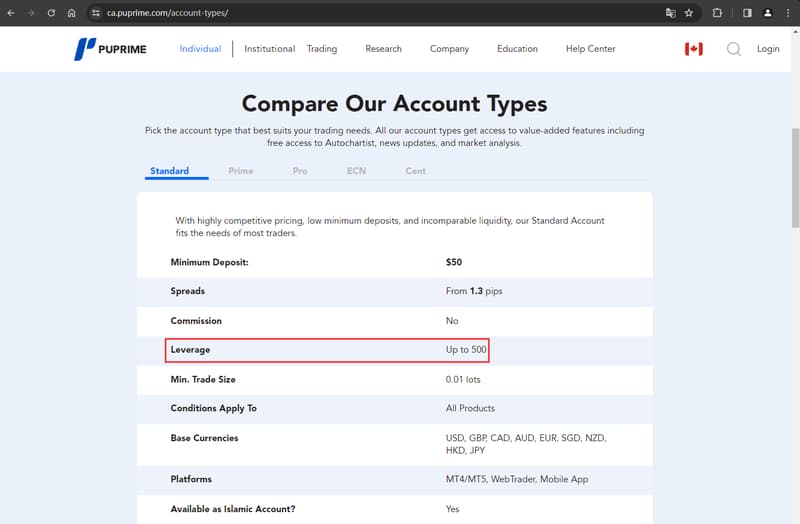Screen dimensions: 800x524
Task: Select the Canada flag region icon
Action: click(693, 49)
